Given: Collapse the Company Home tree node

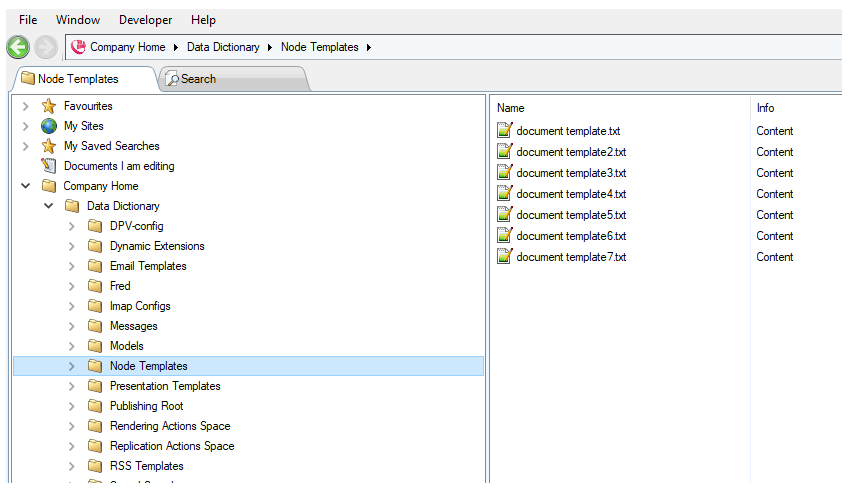Looking at the screenshot, I should (x=26, y=186).
